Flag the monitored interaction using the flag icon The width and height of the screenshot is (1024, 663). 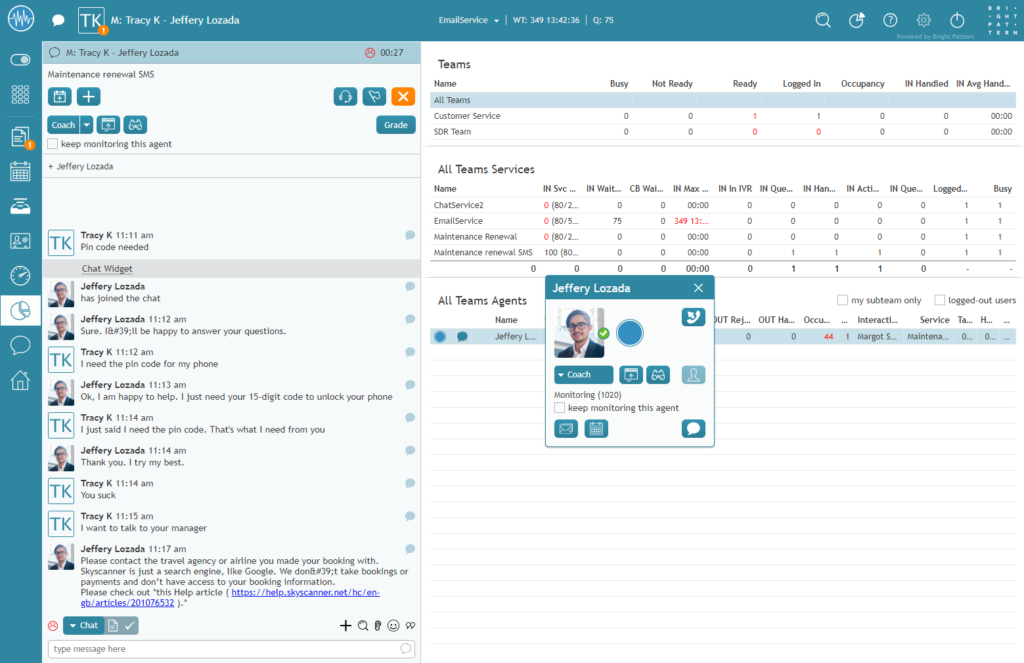click(376, 96)
